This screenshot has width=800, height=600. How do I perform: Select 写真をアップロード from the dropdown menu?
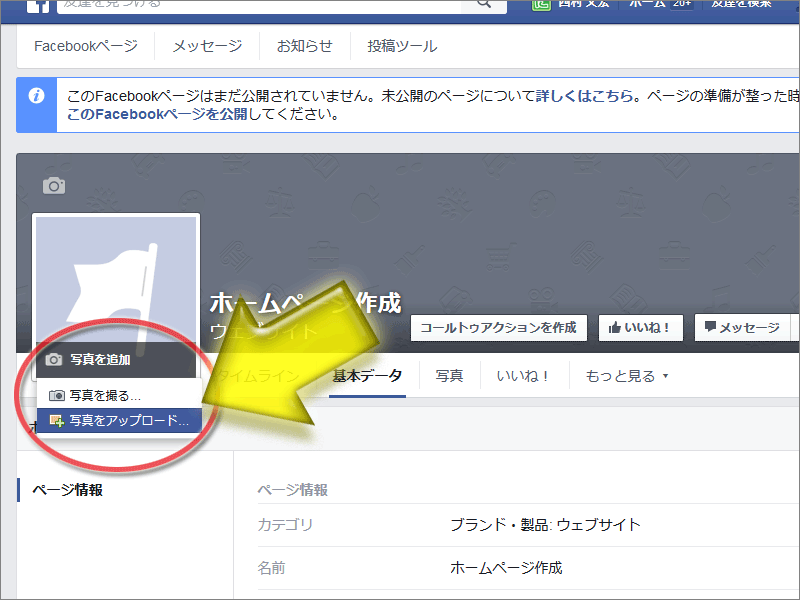click(x=119, y=421)
